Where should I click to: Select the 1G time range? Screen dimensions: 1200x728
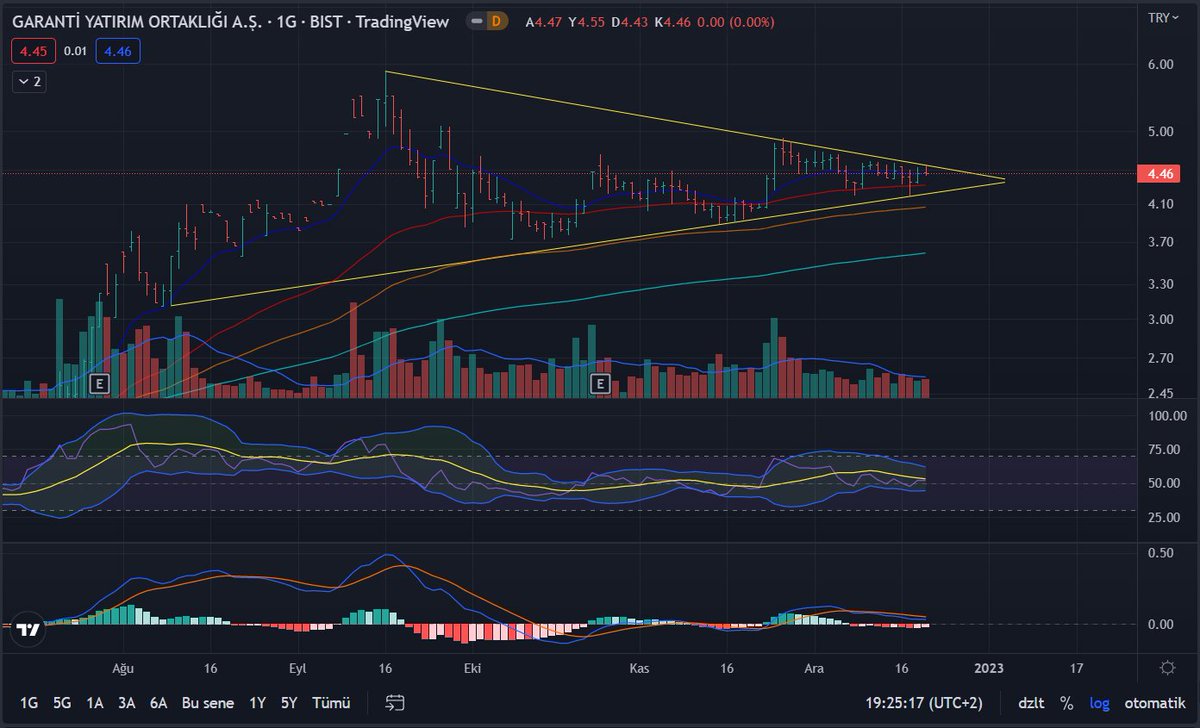pyautogui.click(x=29, y=703)
